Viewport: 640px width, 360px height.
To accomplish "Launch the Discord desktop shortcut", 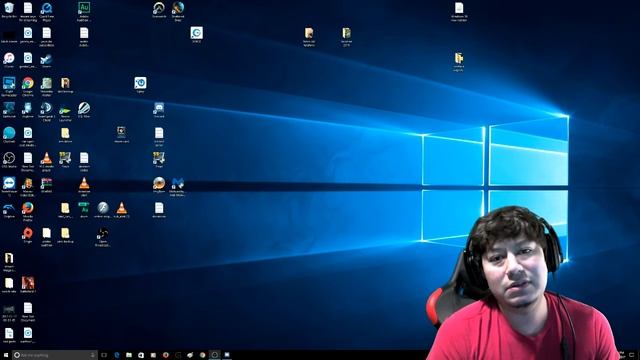I will [x=159, y=109].
